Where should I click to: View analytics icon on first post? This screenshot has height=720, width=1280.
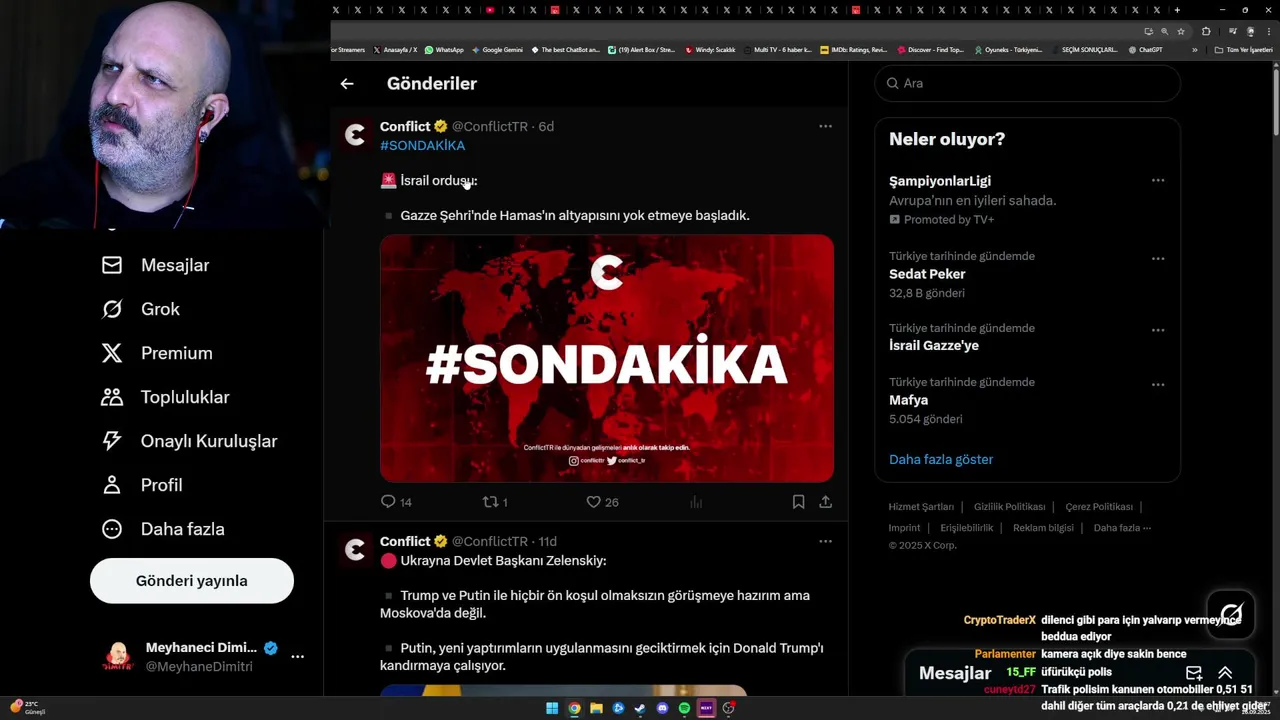696,502
